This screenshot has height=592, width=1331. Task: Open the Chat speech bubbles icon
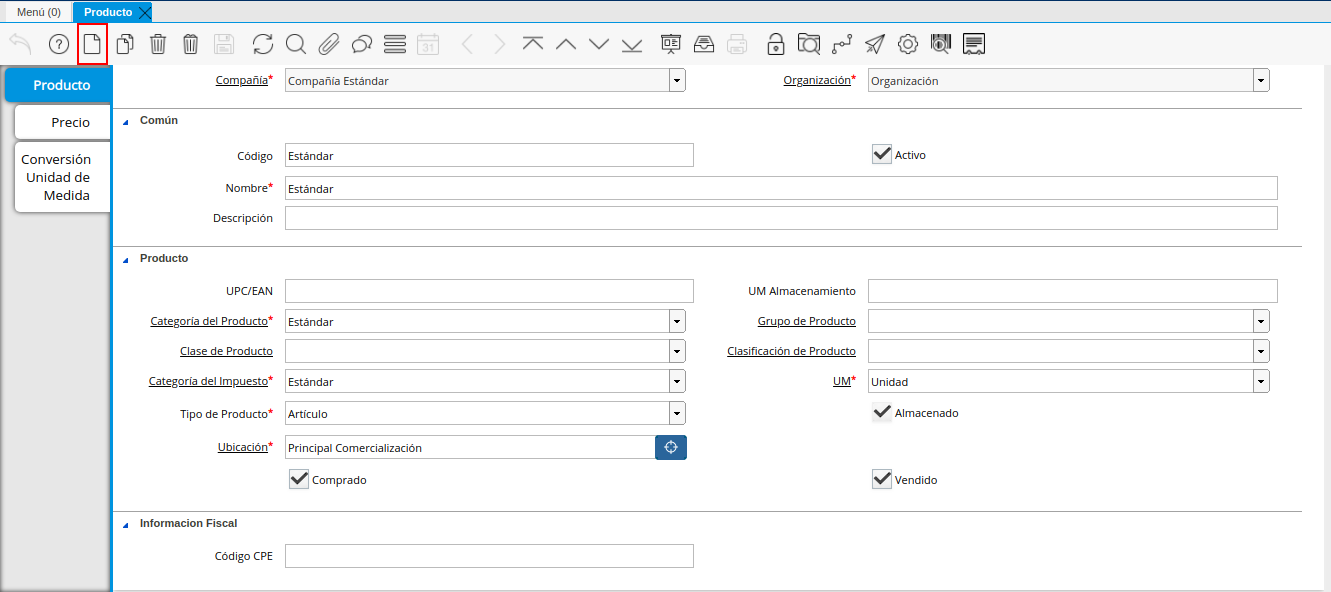362,44
